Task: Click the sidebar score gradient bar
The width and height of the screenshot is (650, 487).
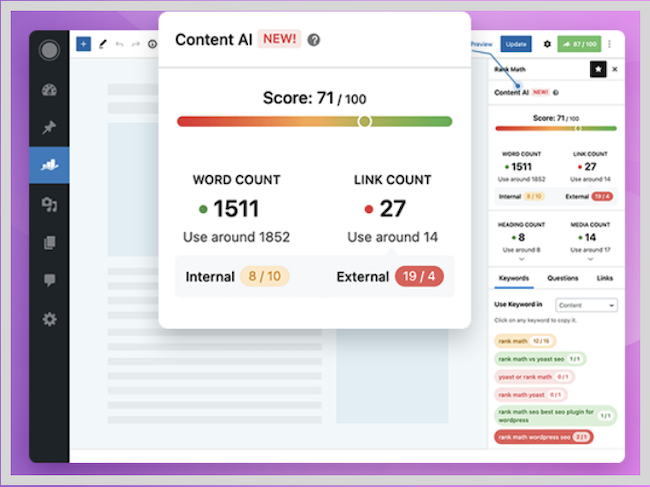Action: point(556,128)
